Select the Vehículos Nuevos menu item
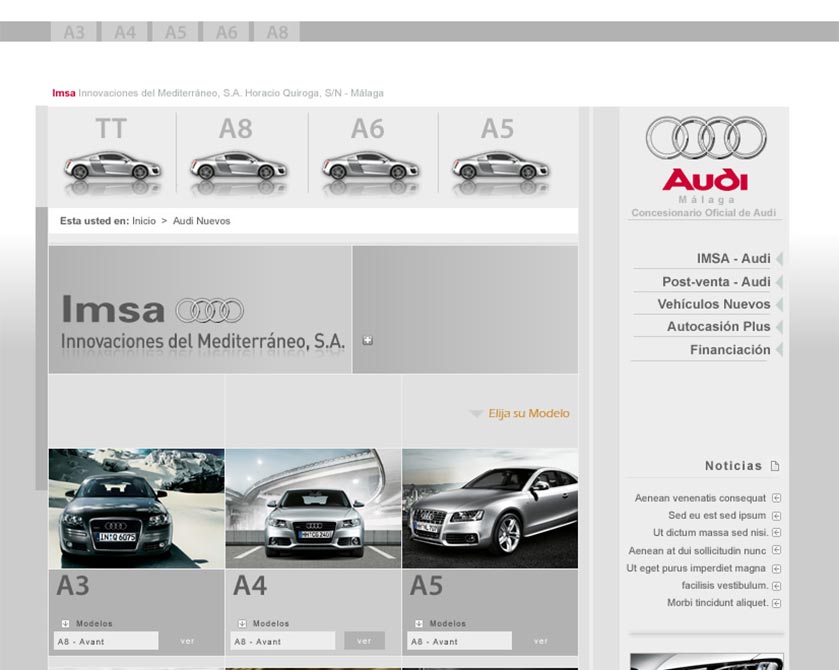This screenshot has height=670, width=839. tap(714, 304)
